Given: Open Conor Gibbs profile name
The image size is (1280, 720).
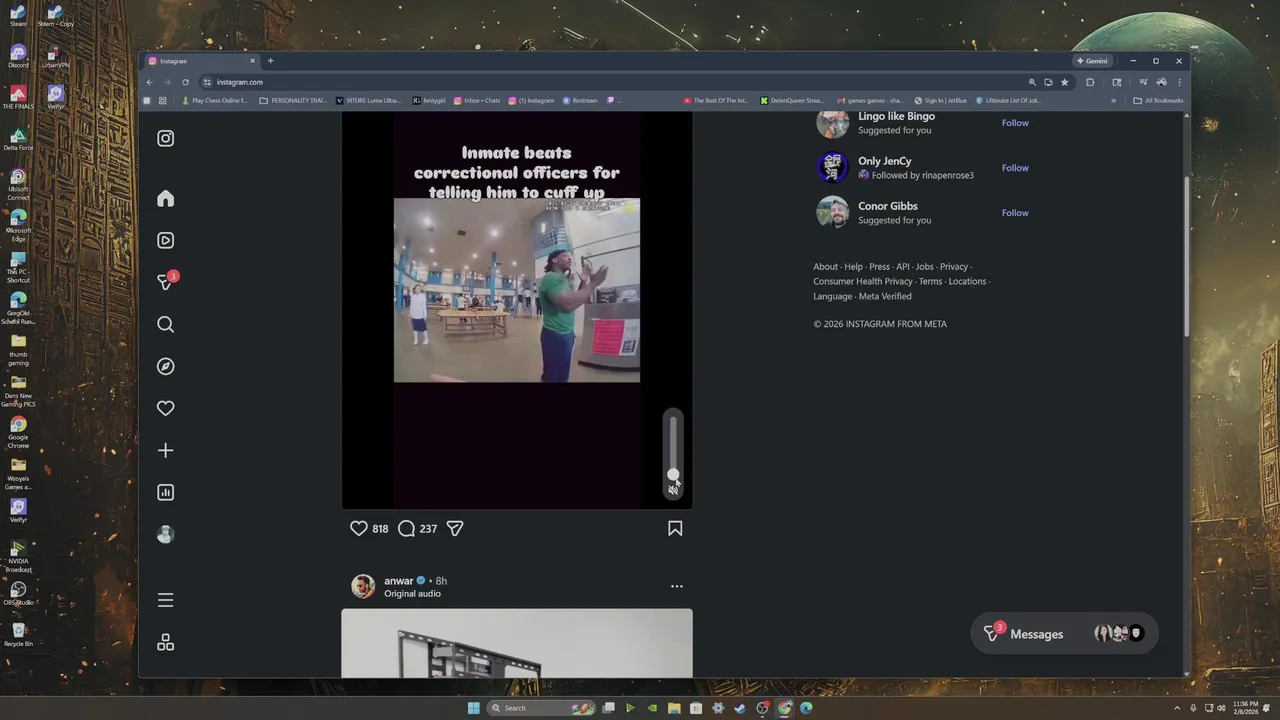Looking at the screenshot, I should click(x=888, y=206).
